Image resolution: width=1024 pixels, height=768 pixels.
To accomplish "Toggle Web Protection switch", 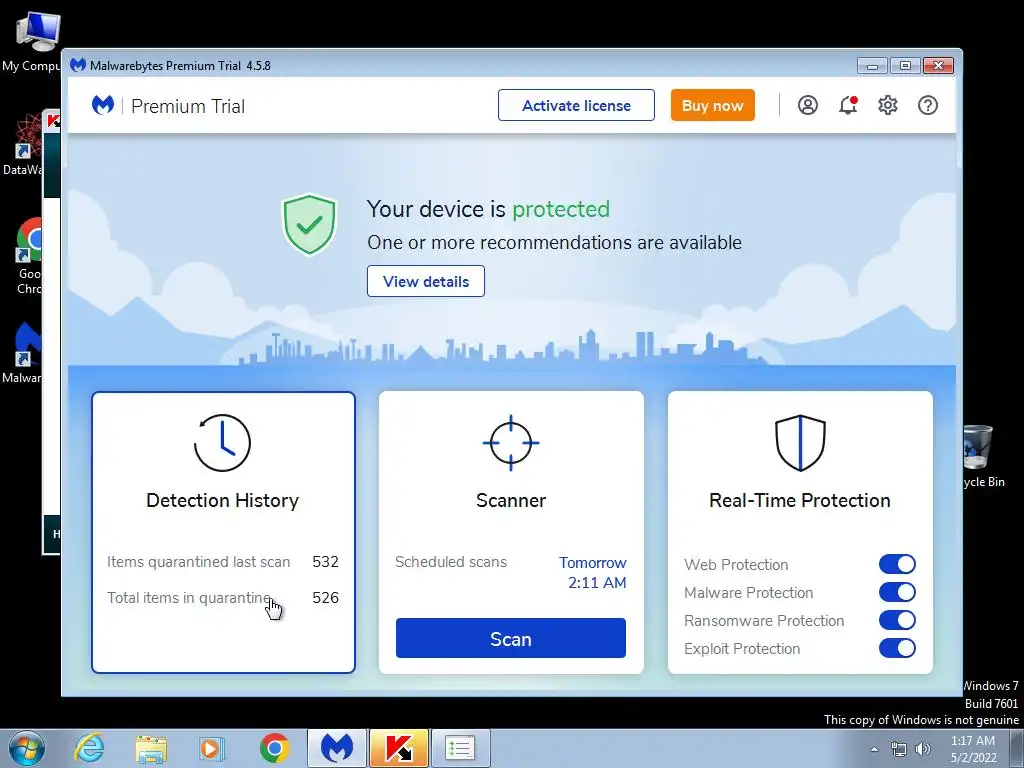I will 897,564.
